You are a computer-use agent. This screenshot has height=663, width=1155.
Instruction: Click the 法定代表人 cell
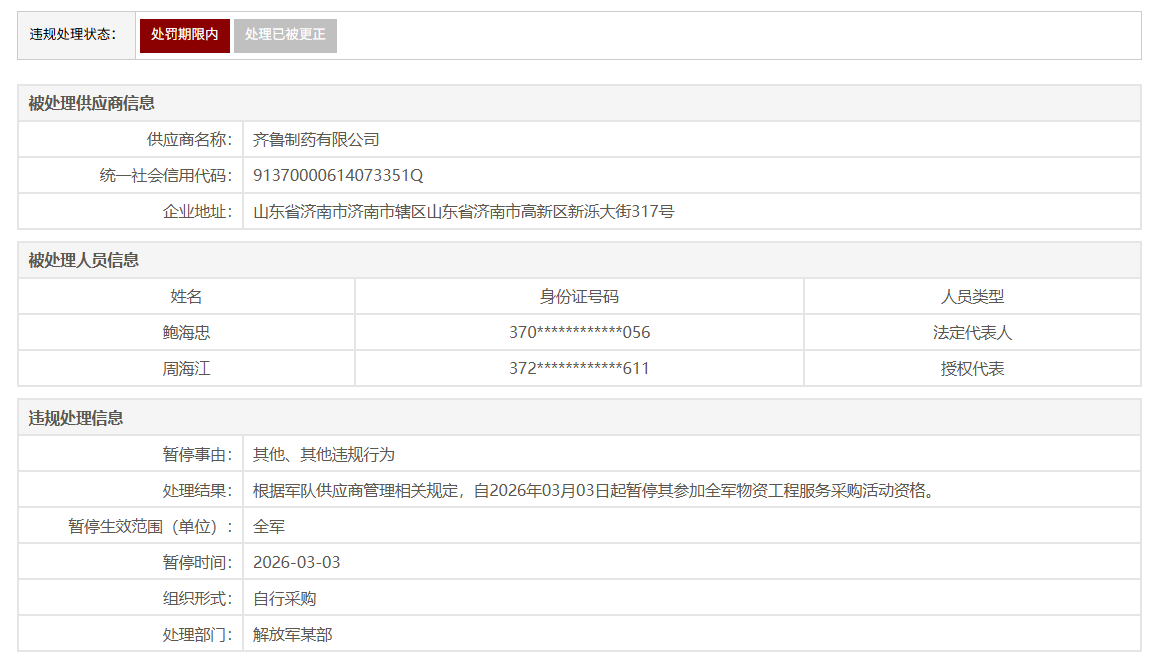pyautogui.click(x=972, y=332)
